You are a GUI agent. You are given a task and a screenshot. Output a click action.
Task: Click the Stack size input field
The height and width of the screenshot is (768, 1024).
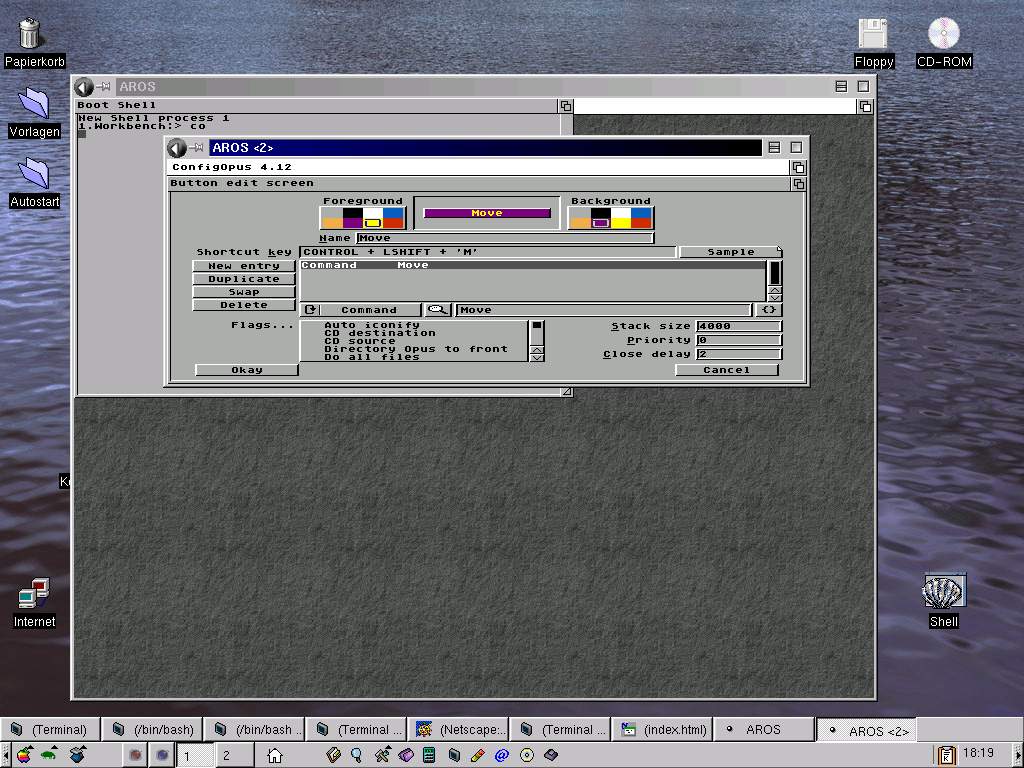click(x=738, y=326)
